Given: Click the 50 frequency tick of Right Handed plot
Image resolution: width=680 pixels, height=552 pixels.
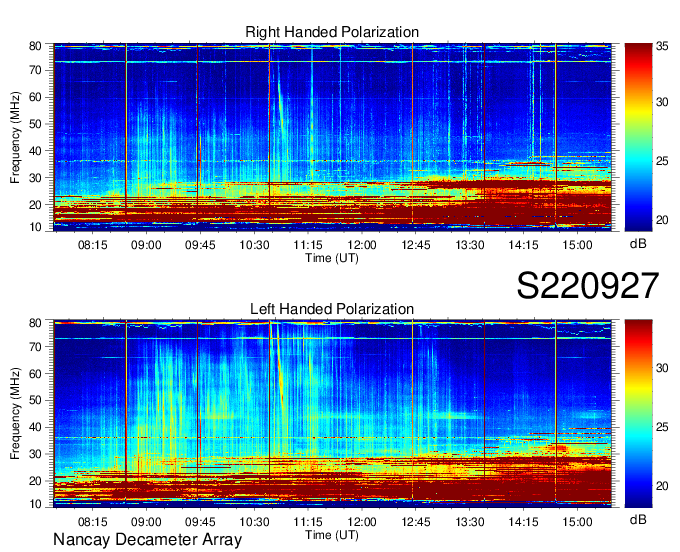Looking at the screenshot, I should [x=35, y=124].
